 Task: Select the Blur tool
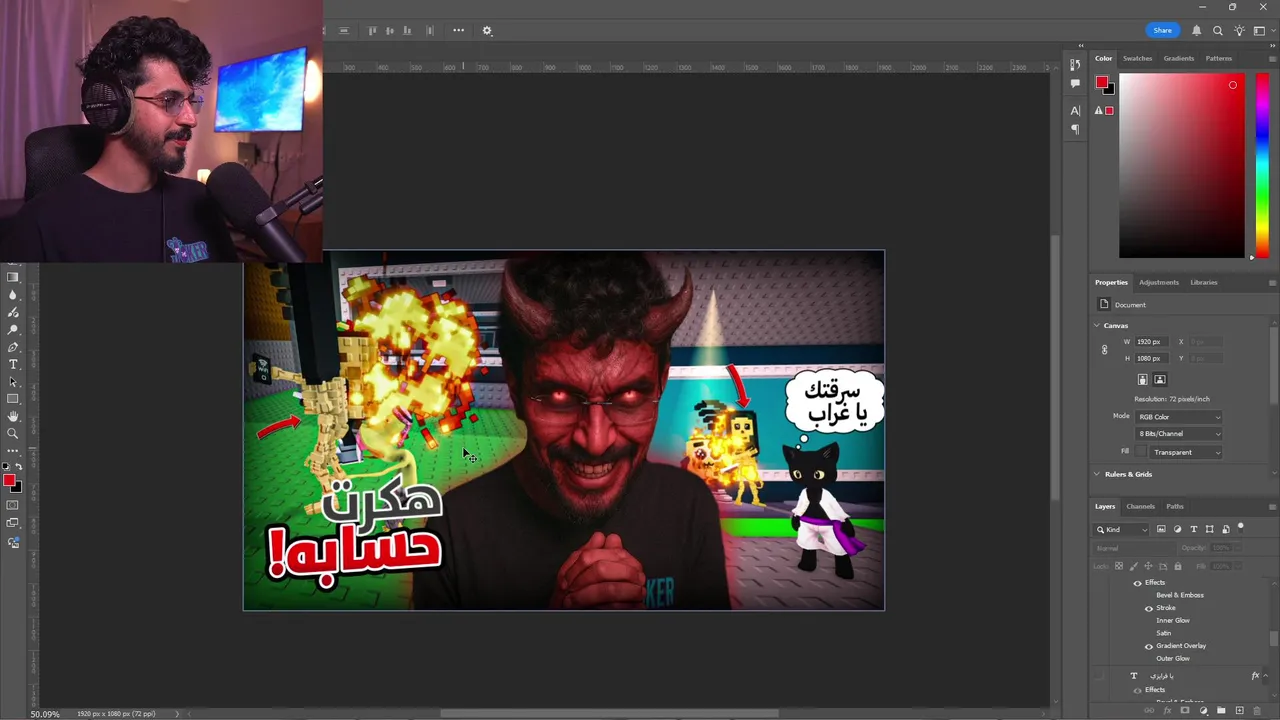click(13, 295)
